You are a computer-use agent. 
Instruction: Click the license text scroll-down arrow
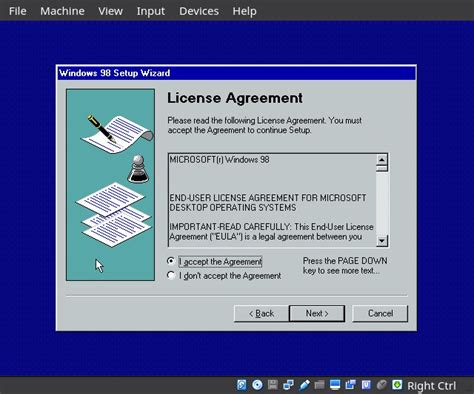click(x=382, y=241)
